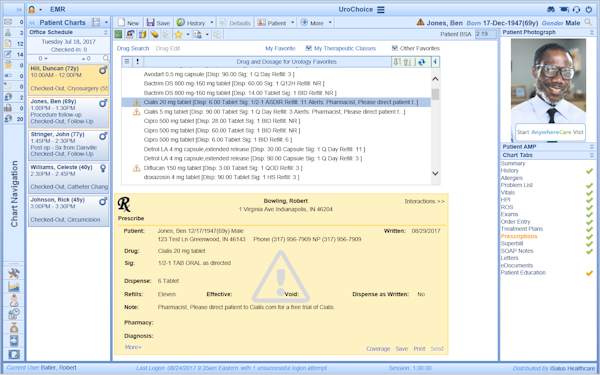
Task: Open the Allergies chart tab
Action: tap(512, 178)
